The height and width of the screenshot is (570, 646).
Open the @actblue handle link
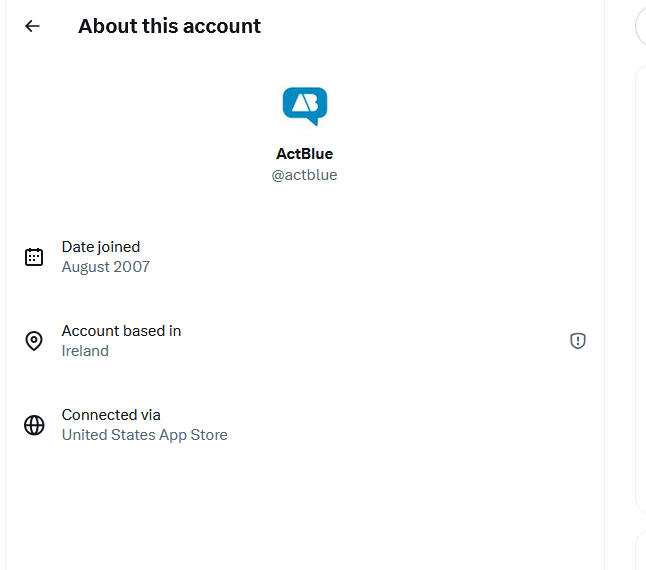tap(304, 175)
